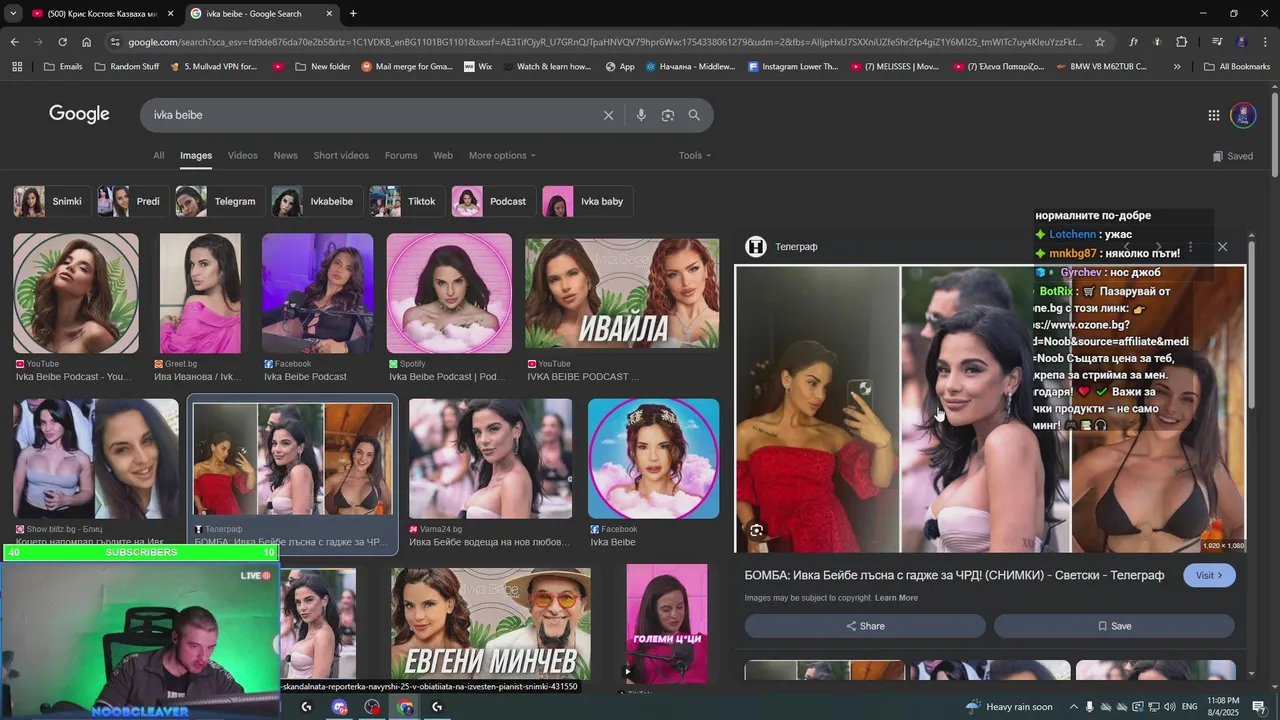This screenshot has width=1280, height=720.
Task: Open the tab search dropdown arrow
Action: point(13,14)
